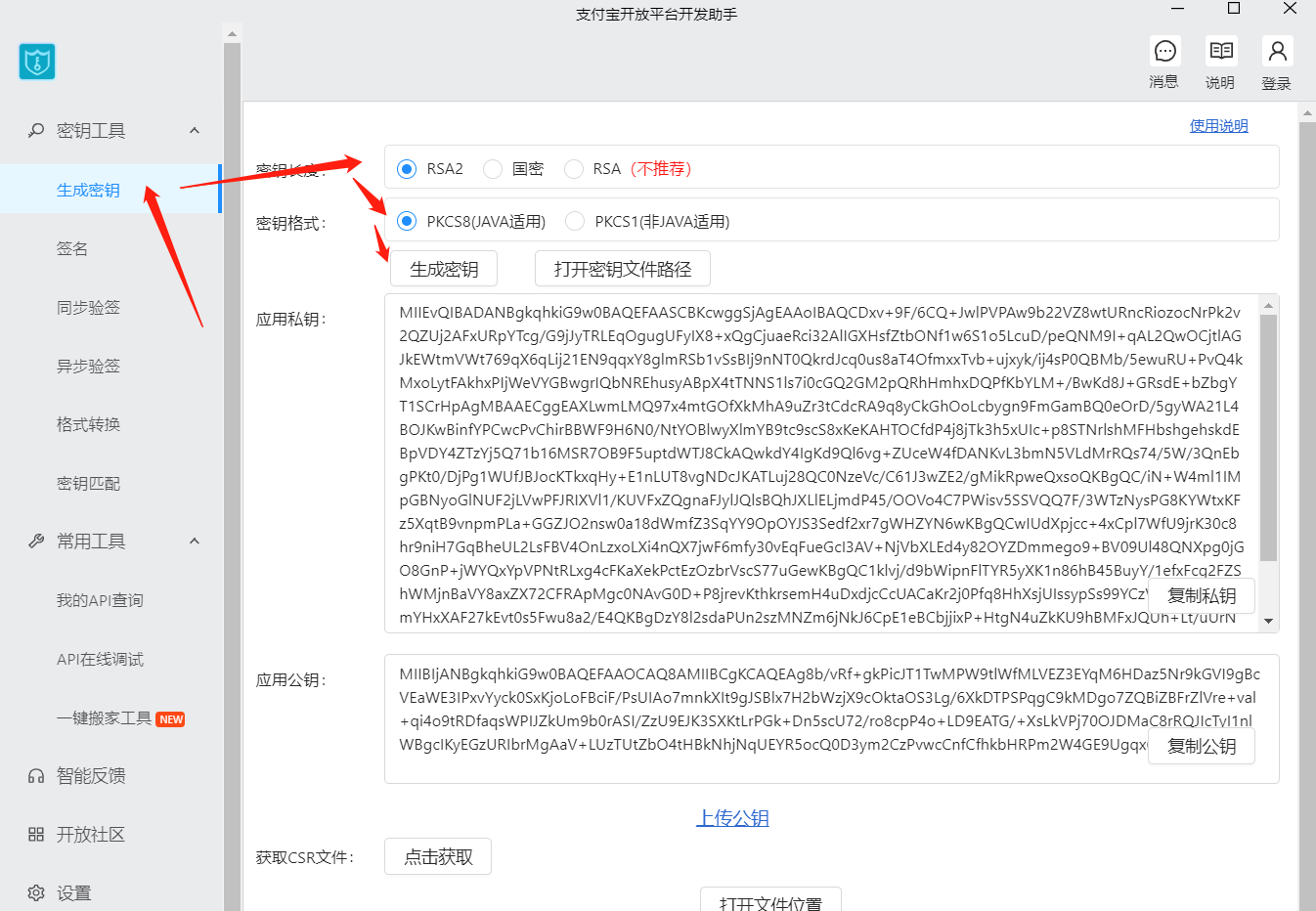The width and height of the screenshot is (1316, 911).
Task: Click the private key scrollbar thumb
Action: [x=1269, y=438]
